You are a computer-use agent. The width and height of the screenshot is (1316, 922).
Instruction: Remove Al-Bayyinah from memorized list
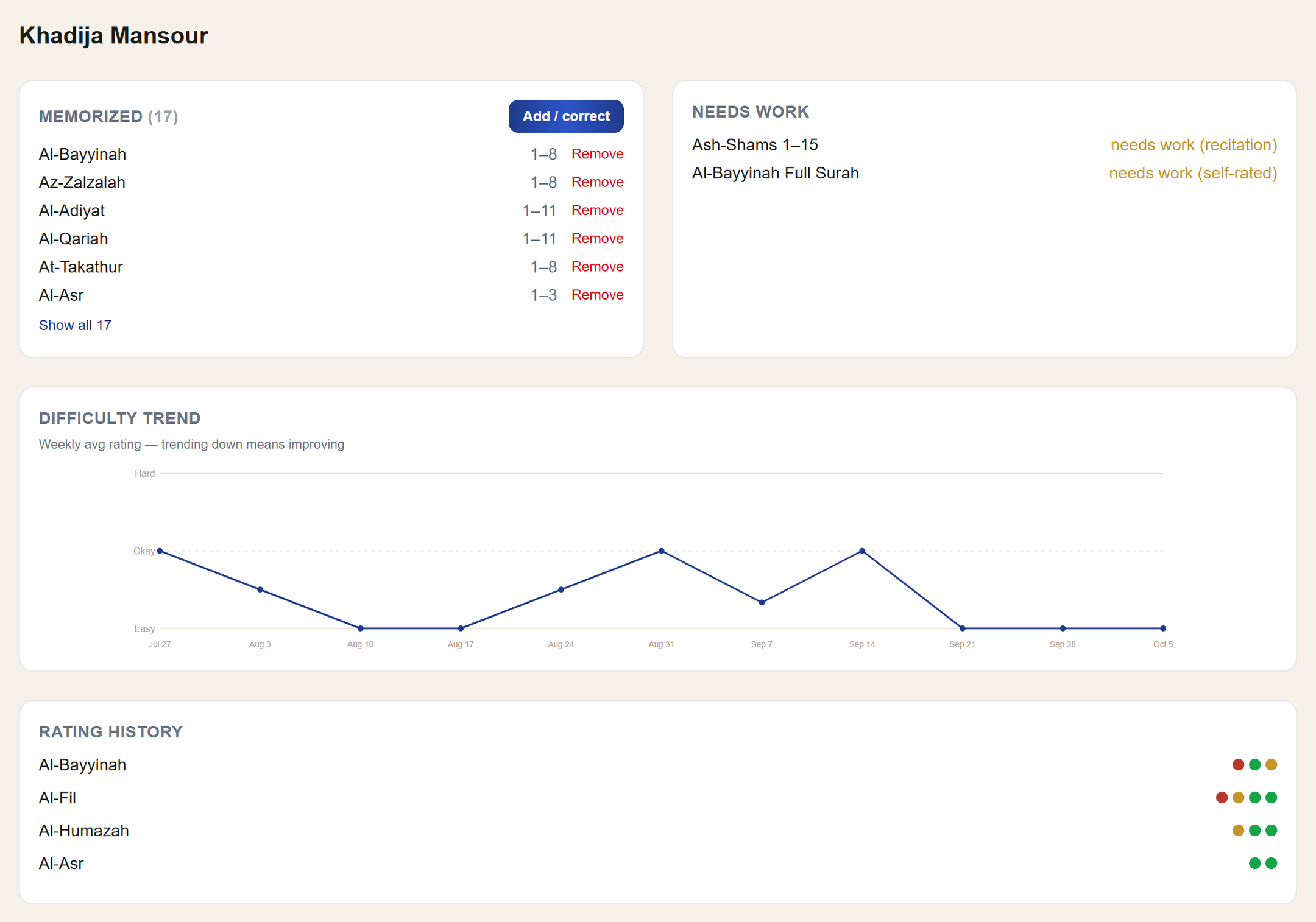point(597,154)
